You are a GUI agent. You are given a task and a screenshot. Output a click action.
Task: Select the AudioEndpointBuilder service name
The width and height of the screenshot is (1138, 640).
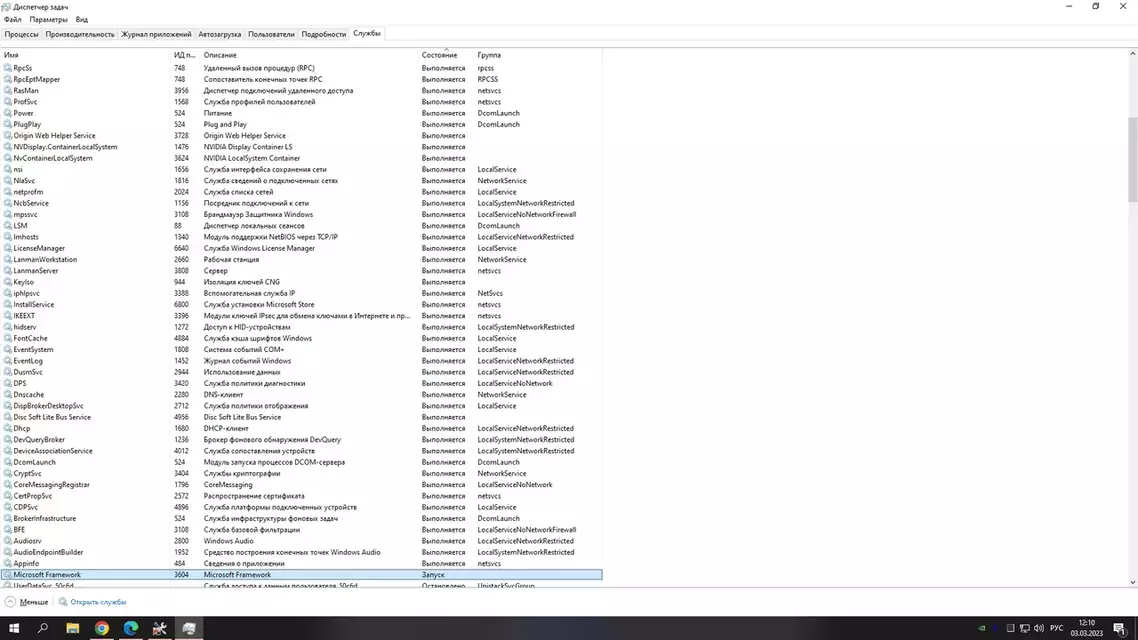coord(48,552)
